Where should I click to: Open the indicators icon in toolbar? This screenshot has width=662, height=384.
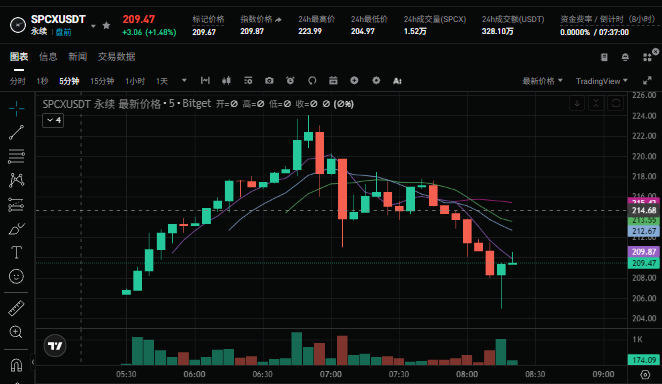tap(248, 81)
